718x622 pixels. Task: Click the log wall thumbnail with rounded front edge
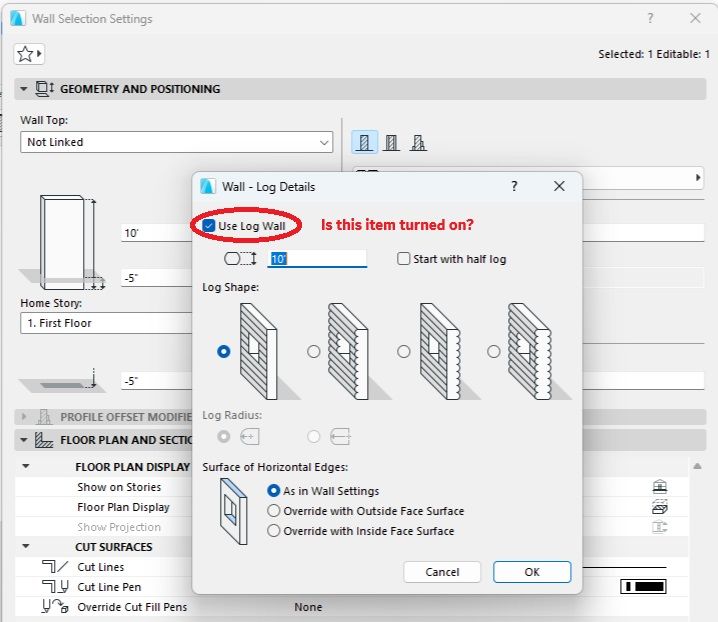click(x=449, y=351)
